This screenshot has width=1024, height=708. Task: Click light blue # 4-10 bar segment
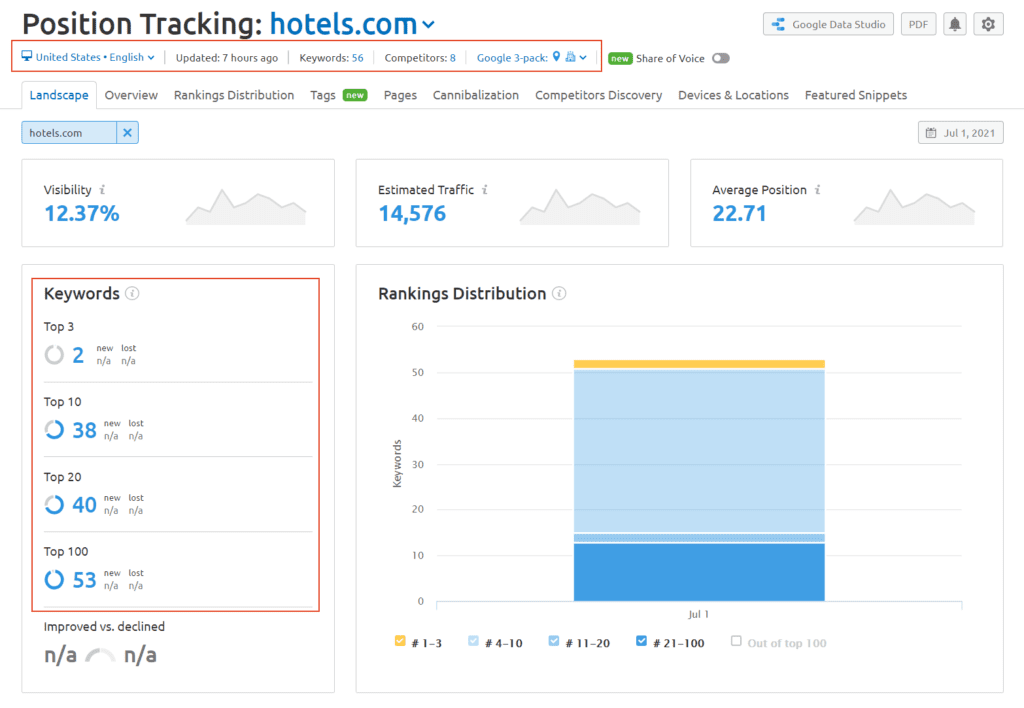pos(699,451)
